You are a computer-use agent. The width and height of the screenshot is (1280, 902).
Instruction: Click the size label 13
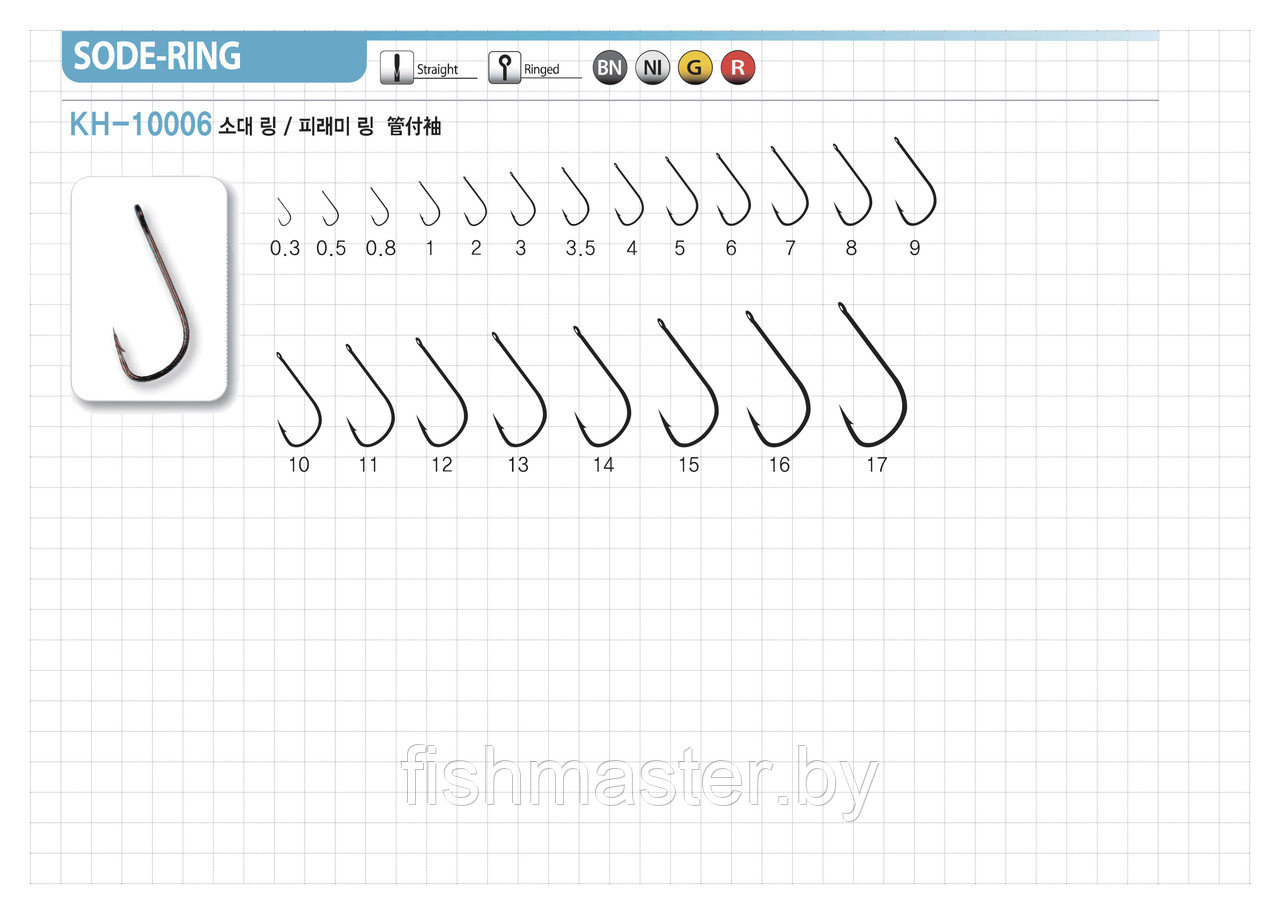518,465
